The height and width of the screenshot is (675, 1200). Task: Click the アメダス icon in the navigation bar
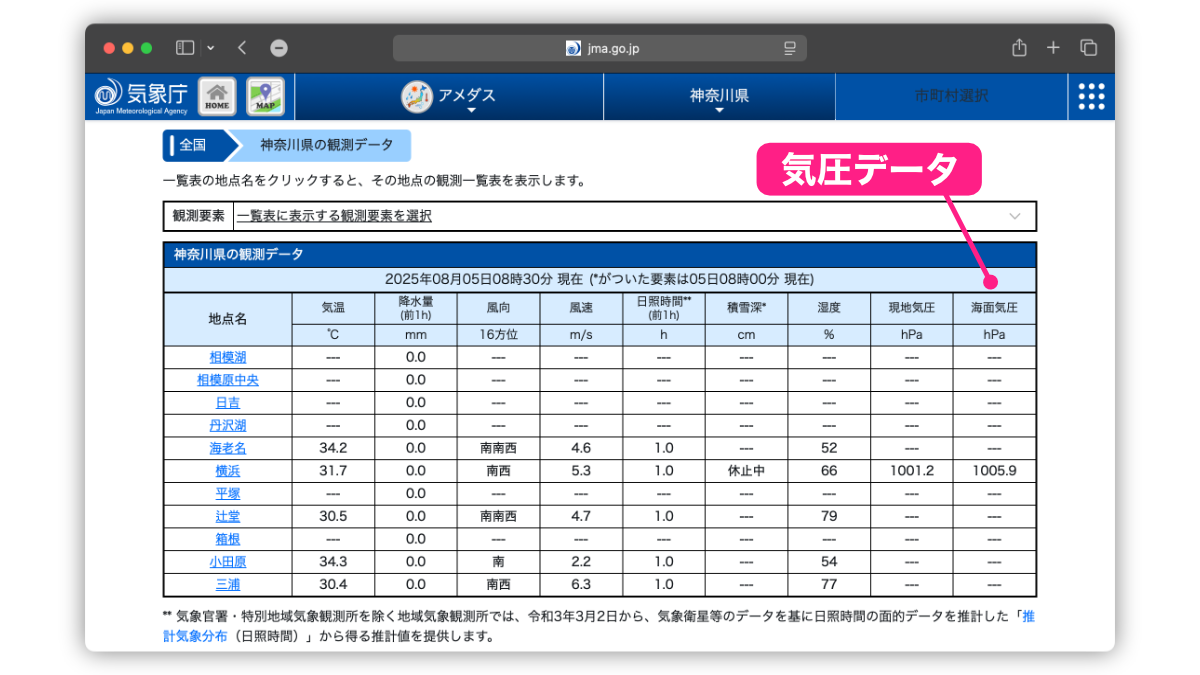coord(417,96)
